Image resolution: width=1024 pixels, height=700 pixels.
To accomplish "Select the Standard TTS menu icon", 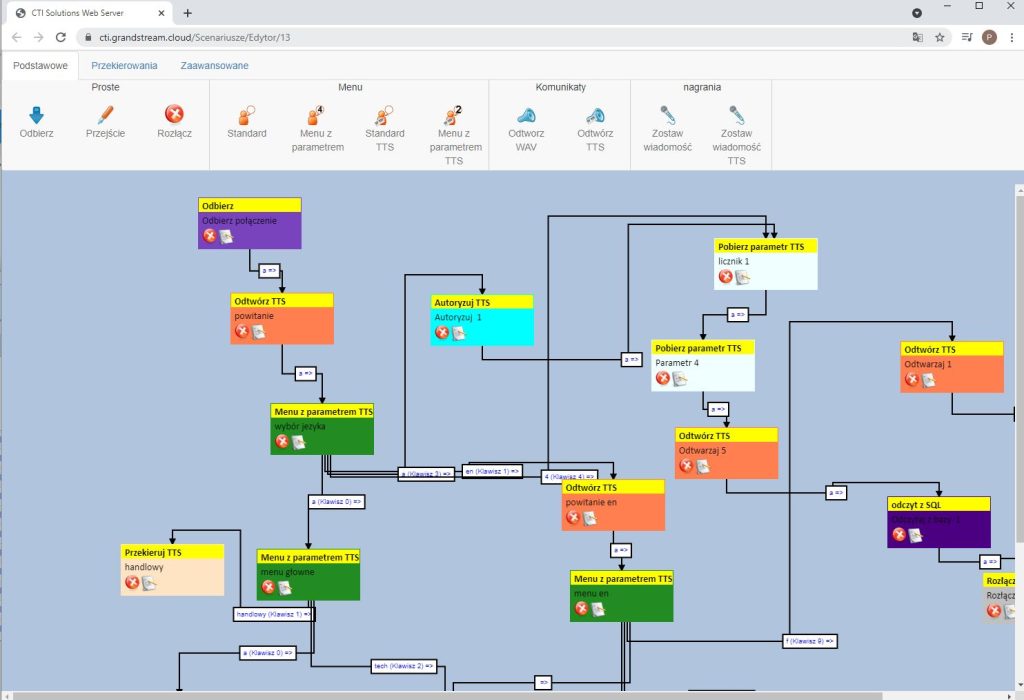I will (x=384, y=114).
